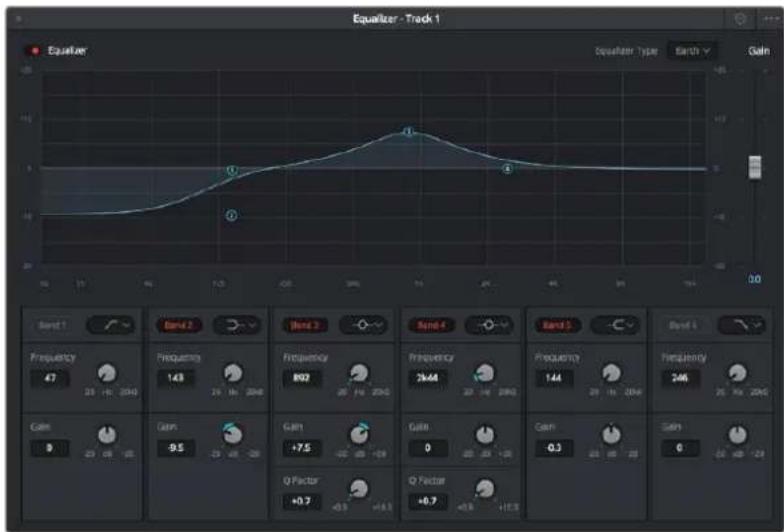Click Band 1 Gain field showing 0
The image size is (784, 532).
(50, 448)
